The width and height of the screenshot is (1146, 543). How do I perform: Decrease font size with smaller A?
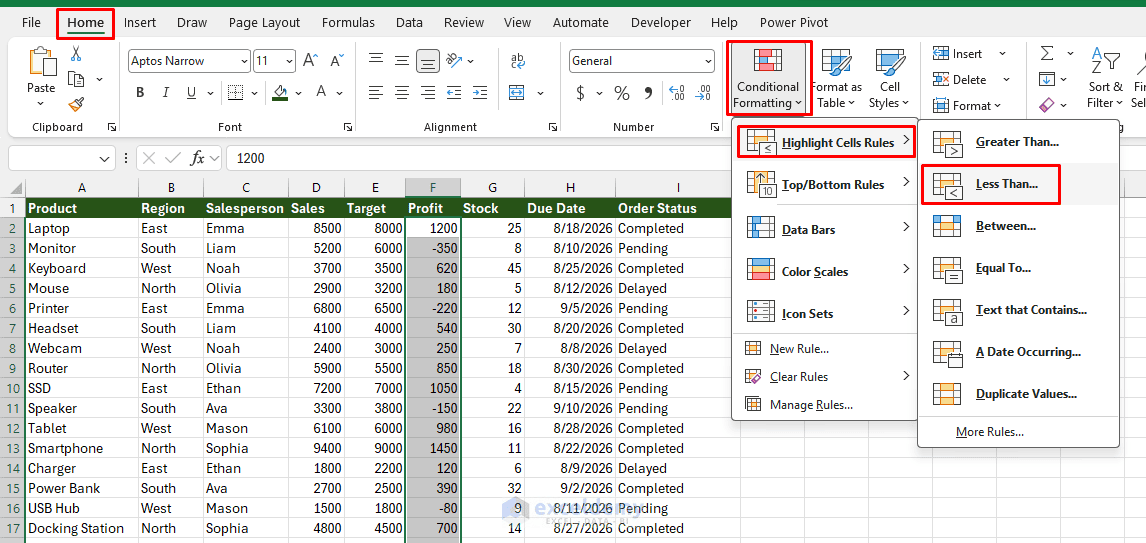tap(336, 61)
